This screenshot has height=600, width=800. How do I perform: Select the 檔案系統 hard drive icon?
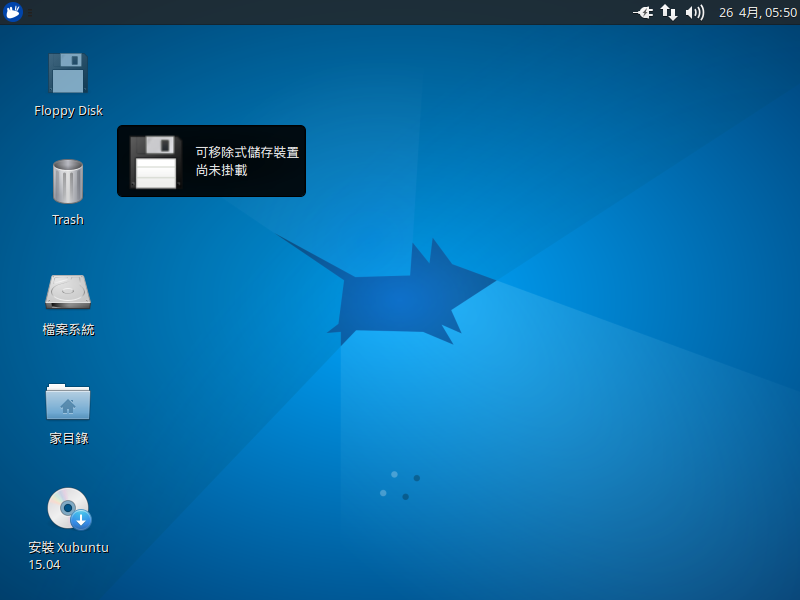[68, 292]
